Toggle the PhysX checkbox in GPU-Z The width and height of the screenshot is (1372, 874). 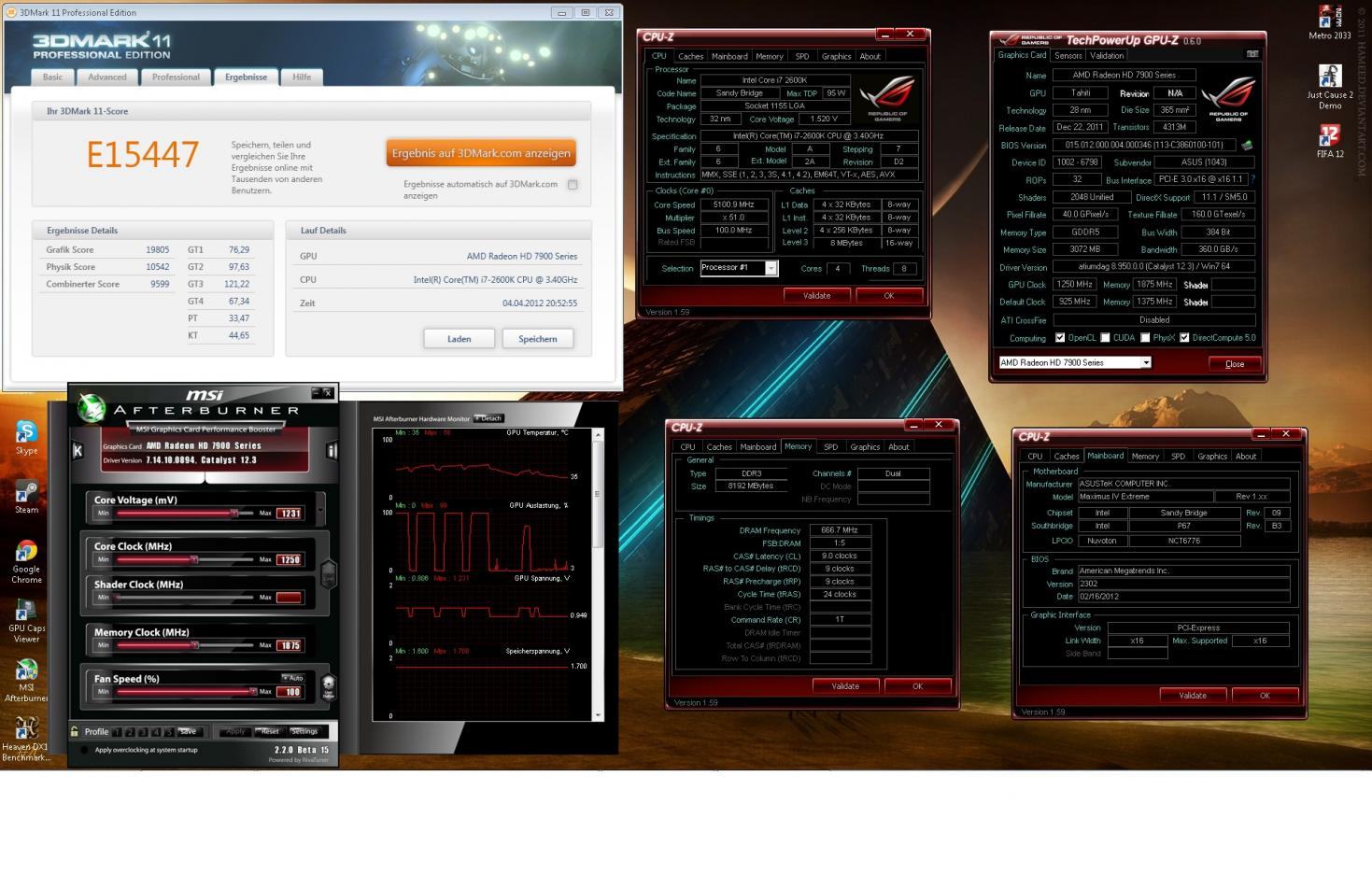point(1144,338)
